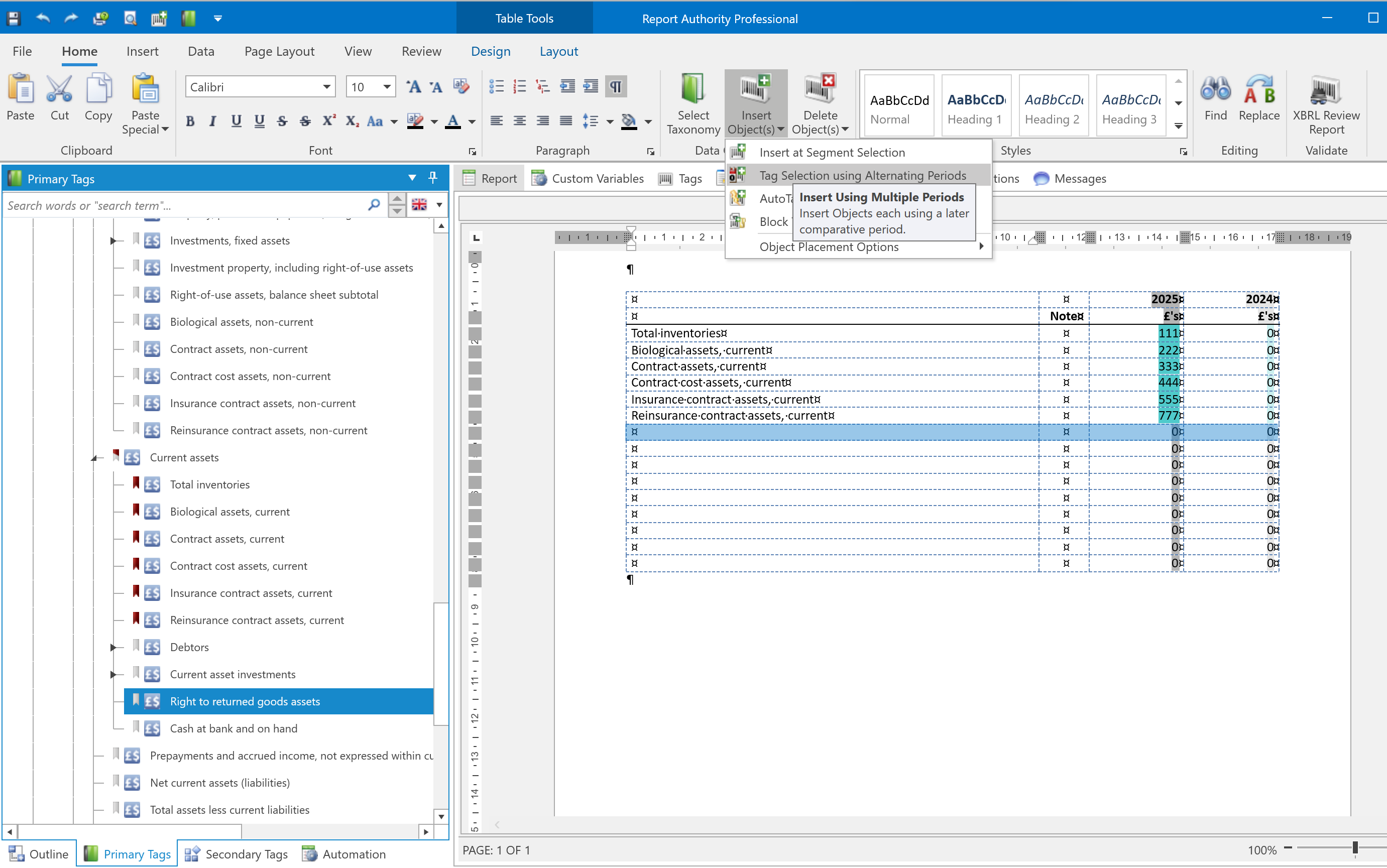Click the decrease indent icon
This screenshot has height=868, width=1387.
[567, 87]
